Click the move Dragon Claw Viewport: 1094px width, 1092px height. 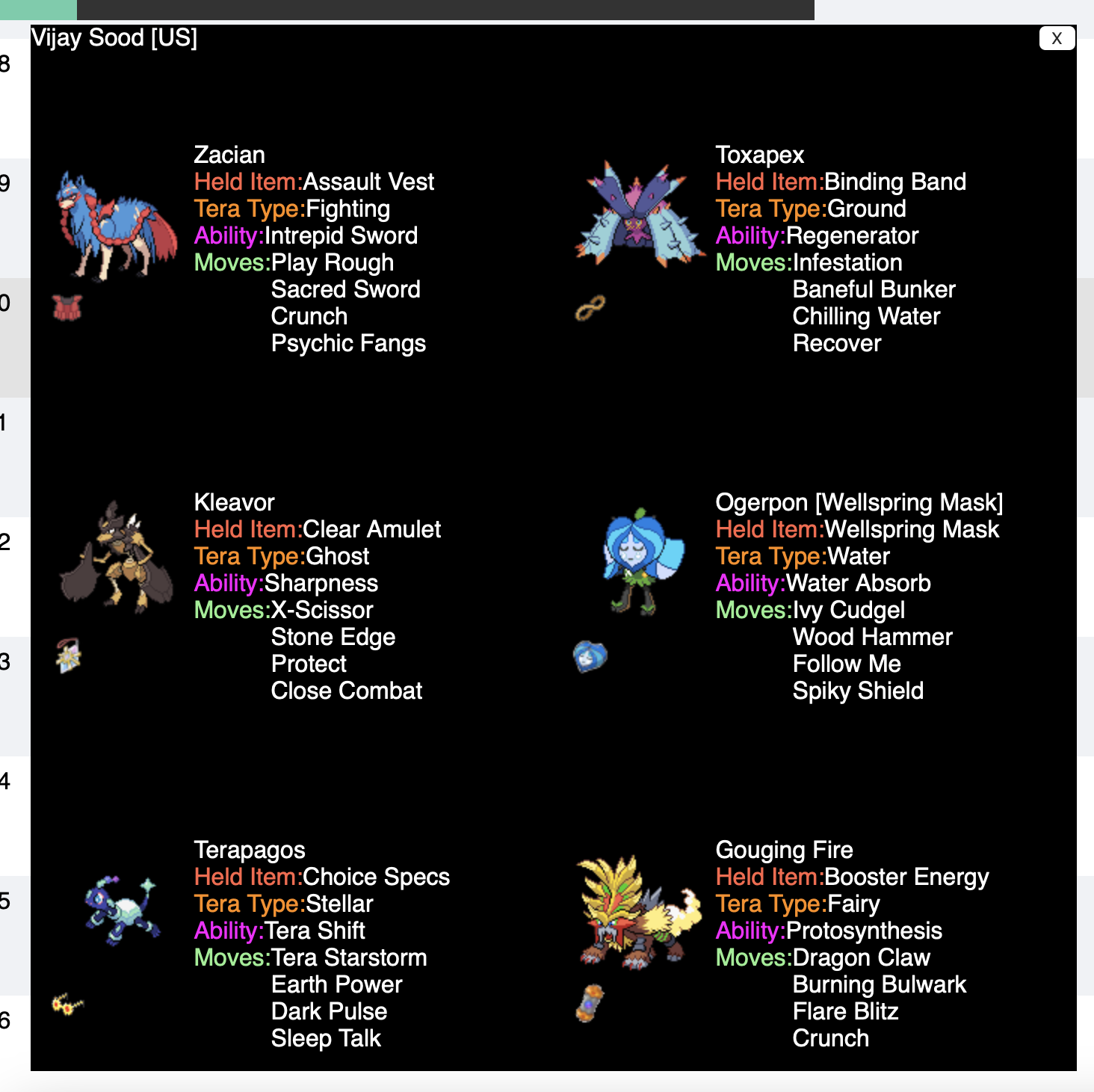click(x=862, y=957)
